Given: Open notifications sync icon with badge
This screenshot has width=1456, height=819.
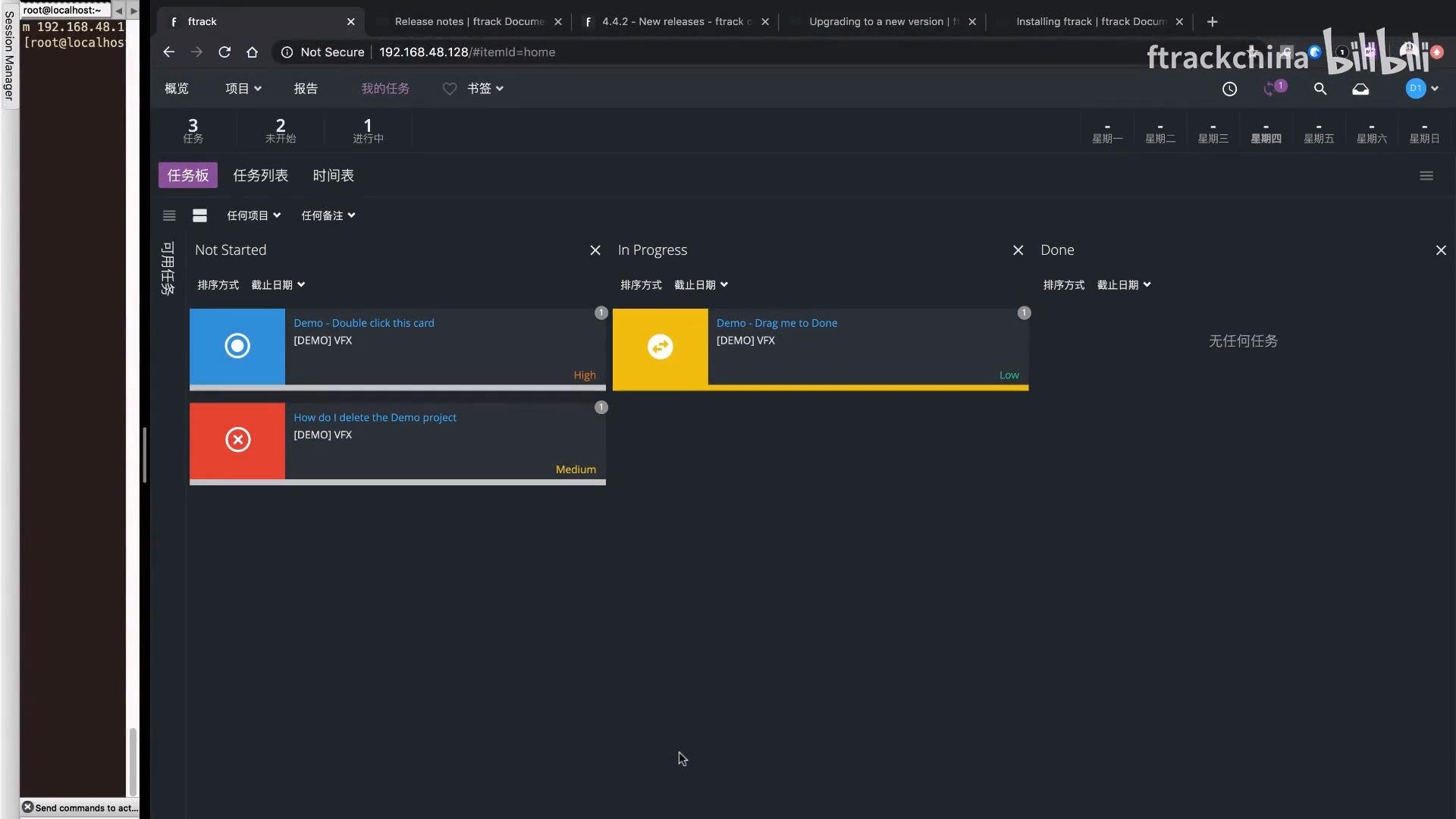Looking at the screenshot, I should [x=1274, y=89].
